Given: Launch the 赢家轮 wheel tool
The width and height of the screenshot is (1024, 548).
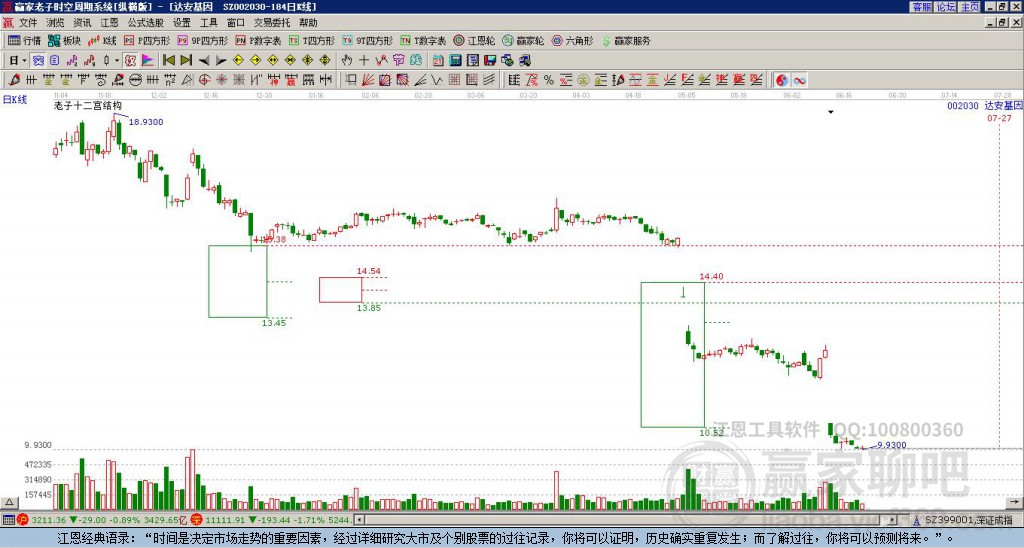Looking at the screenshot, I should tap(524, 40).
